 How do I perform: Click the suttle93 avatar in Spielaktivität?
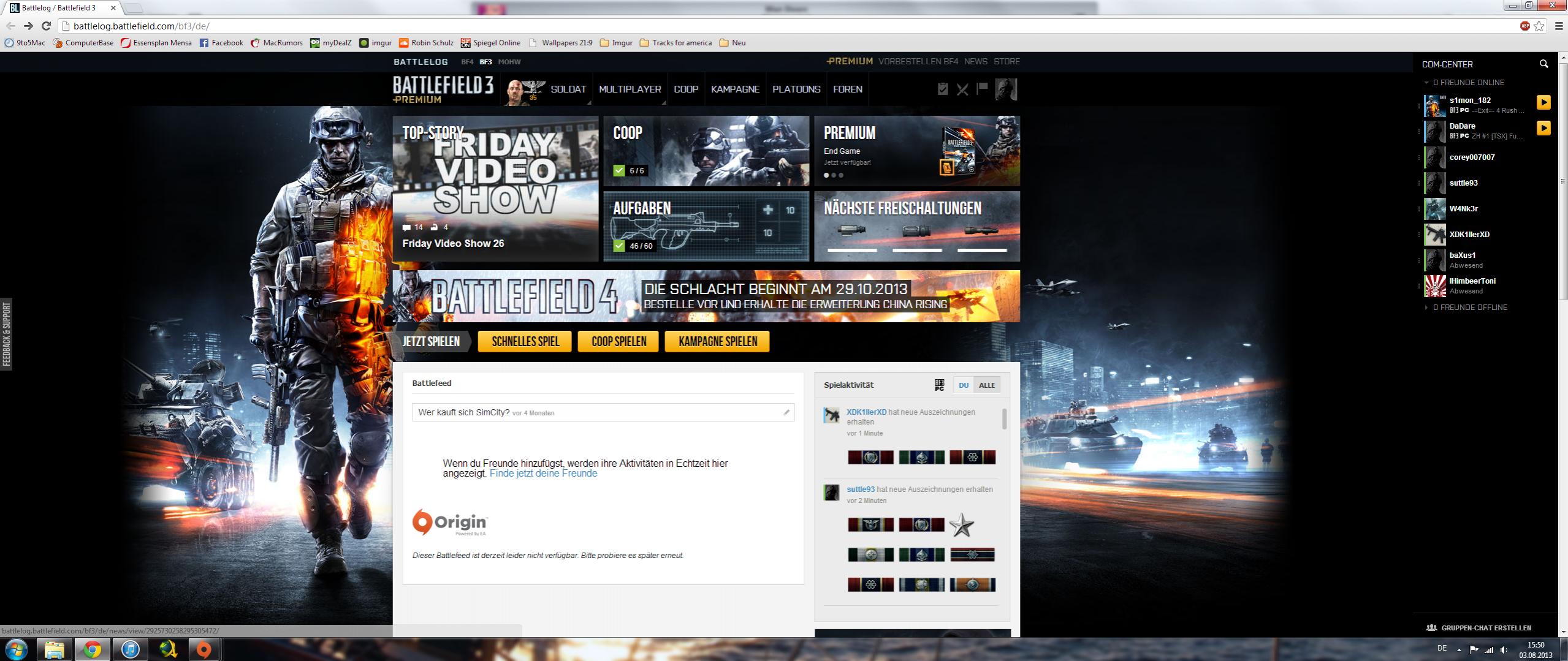point(831,492)
